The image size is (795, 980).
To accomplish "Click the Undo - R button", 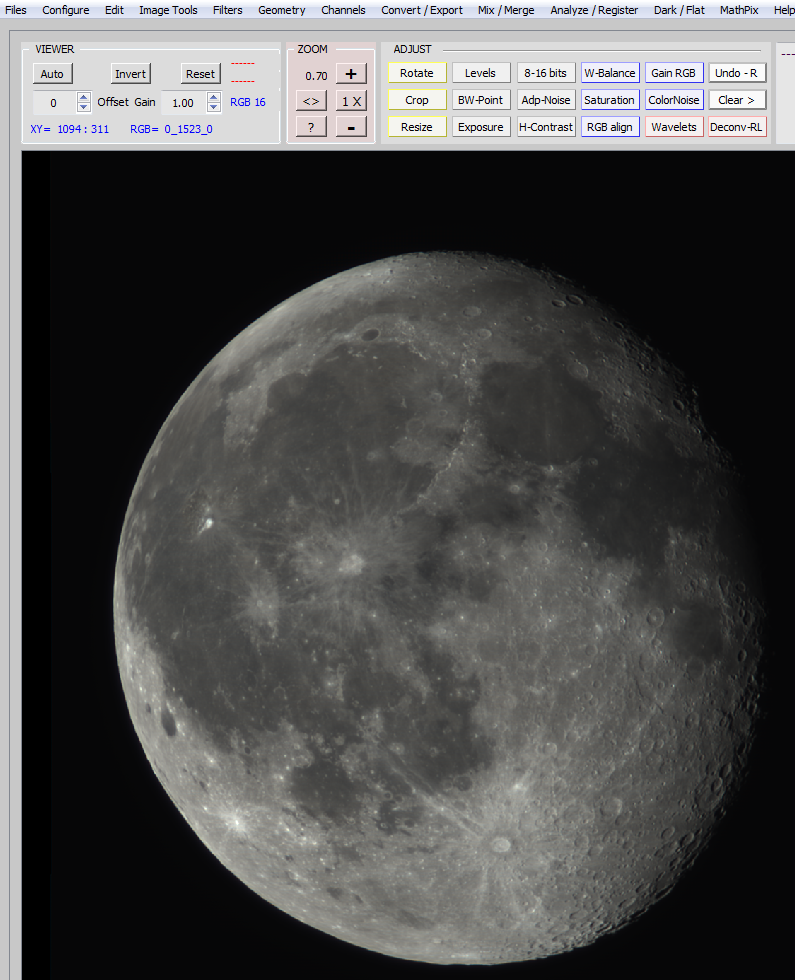I will tap(737, 72).
